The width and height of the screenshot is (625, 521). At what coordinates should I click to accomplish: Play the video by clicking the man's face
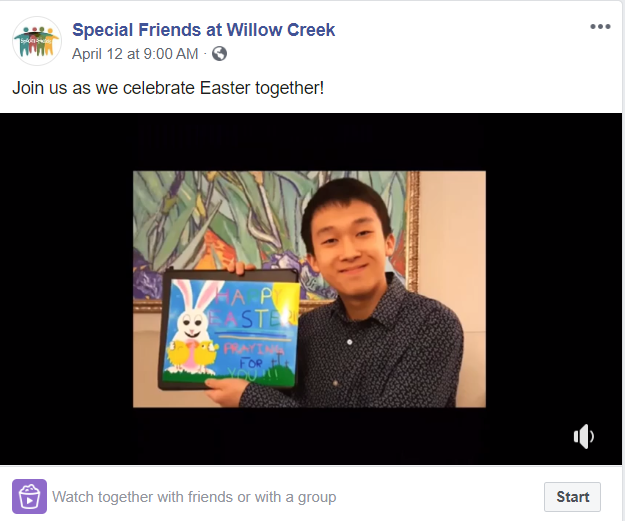click(x=348, y=239)
